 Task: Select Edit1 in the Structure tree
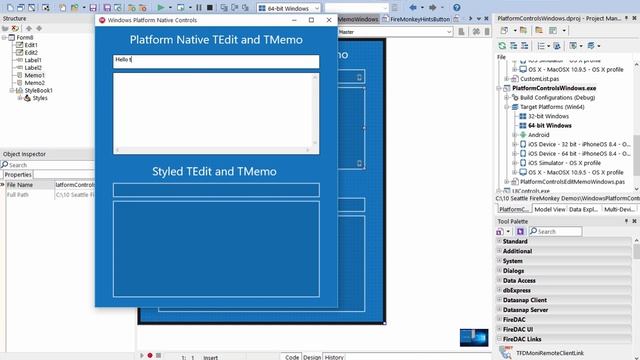(x=31, y=45)
